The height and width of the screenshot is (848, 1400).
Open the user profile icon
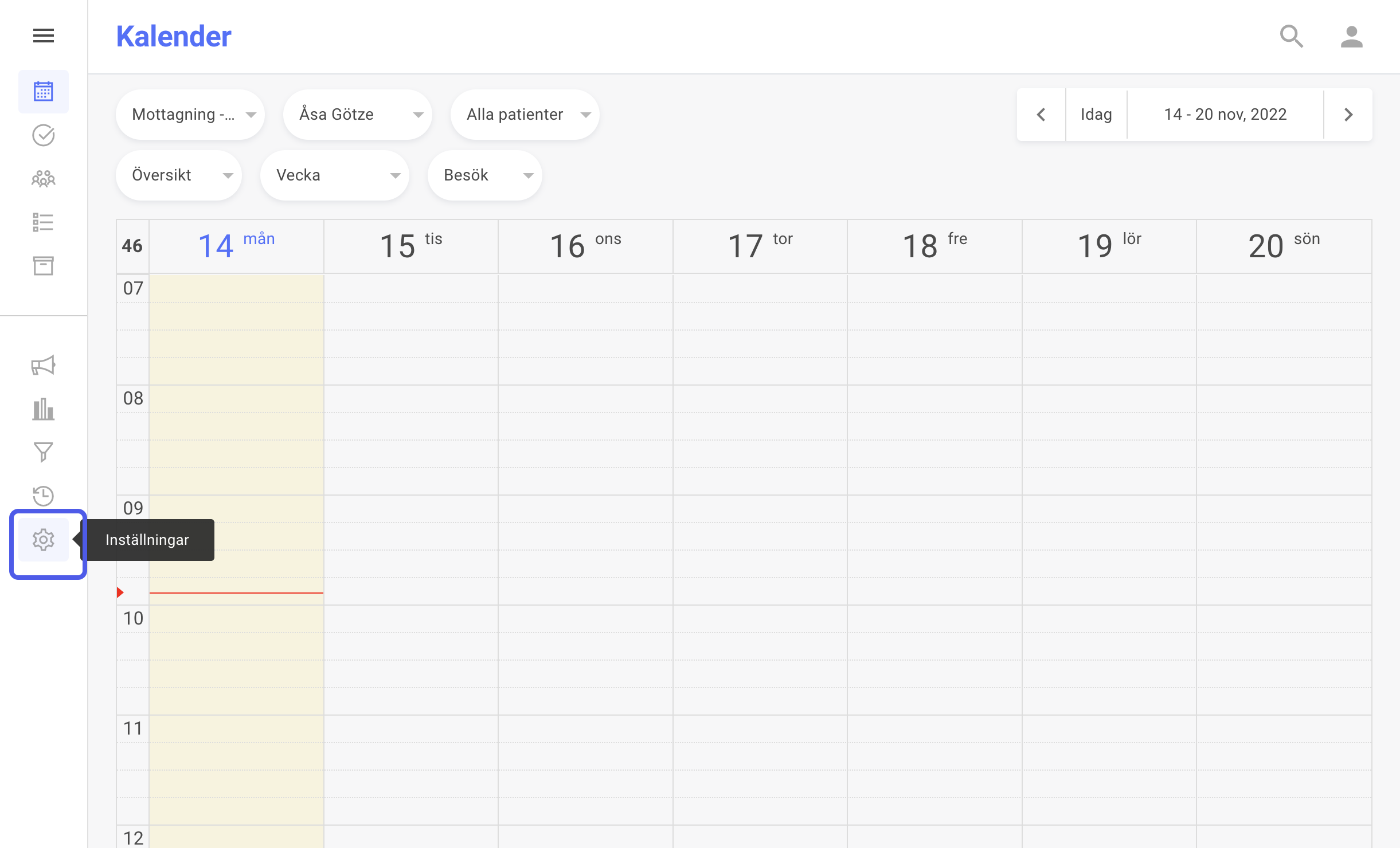1352,37
